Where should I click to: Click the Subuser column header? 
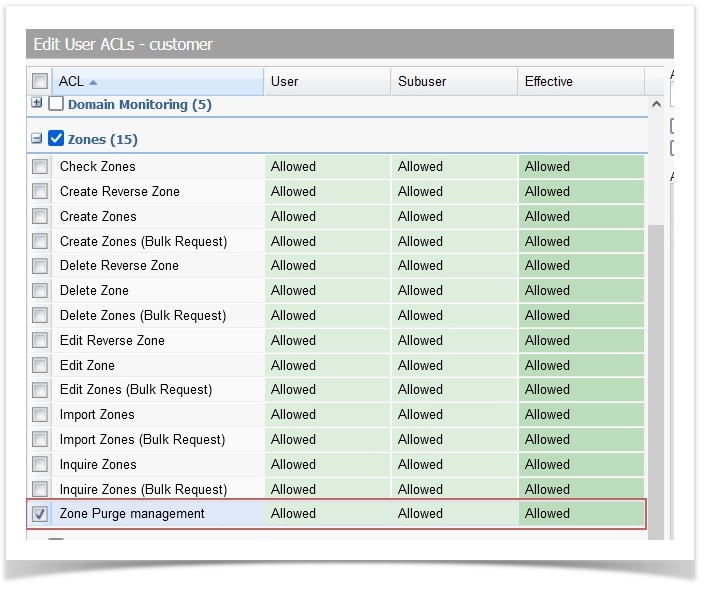pyautogui.click(x=454, y=81)
